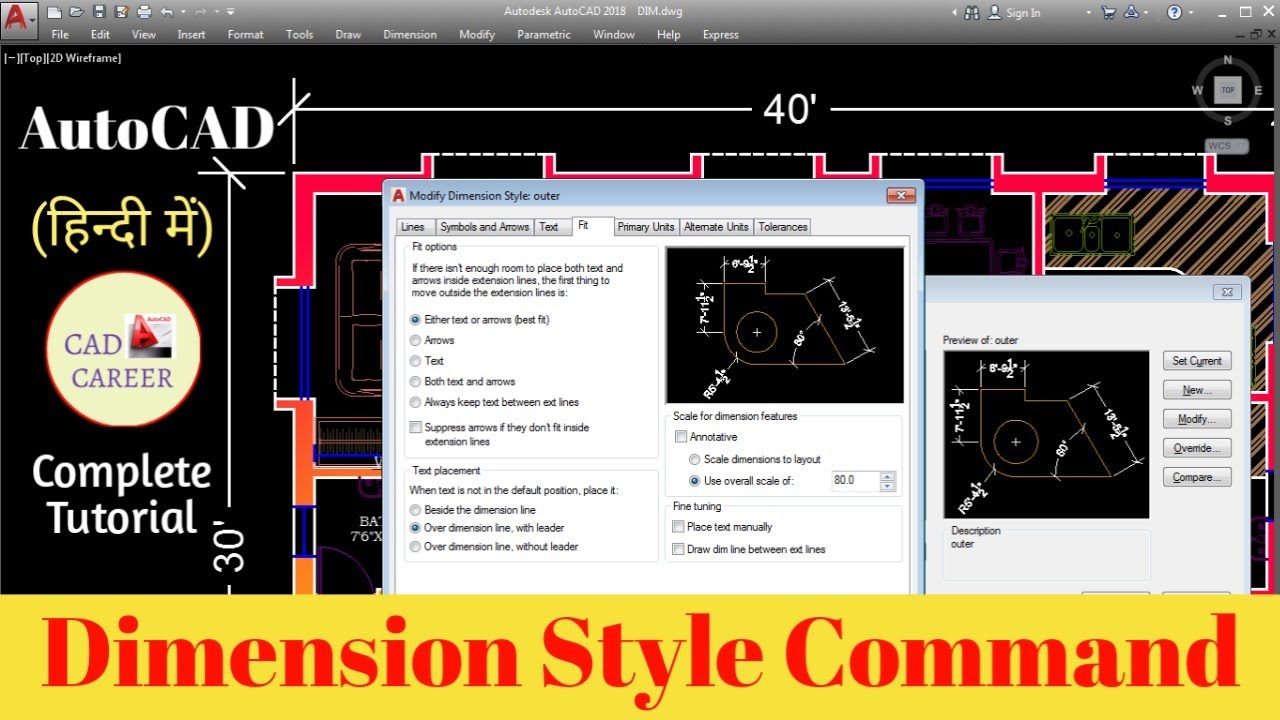Click the S compass label on ViewCube
This screenshot has height=720, width=1280.
(1228, 121)
